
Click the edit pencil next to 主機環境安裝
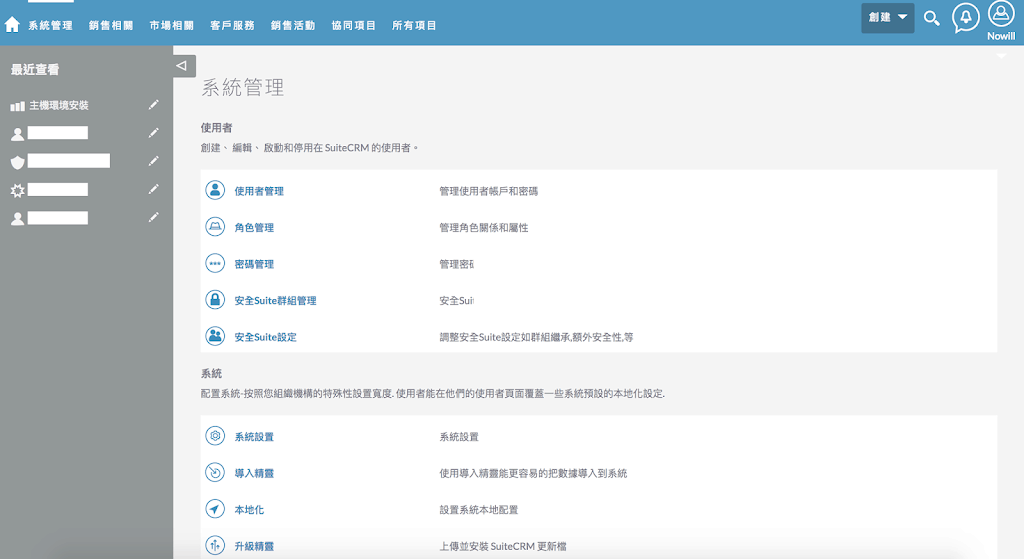click(153, 104)
